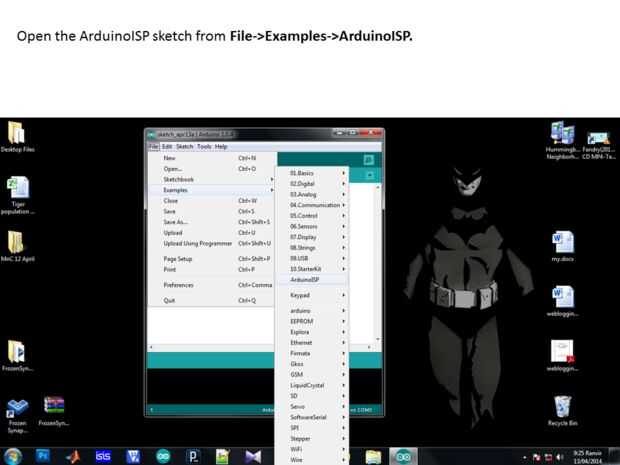Expand the 01.Basics examples submenu
The height and width of the screenshot is (465, 620).
(312, 173)
